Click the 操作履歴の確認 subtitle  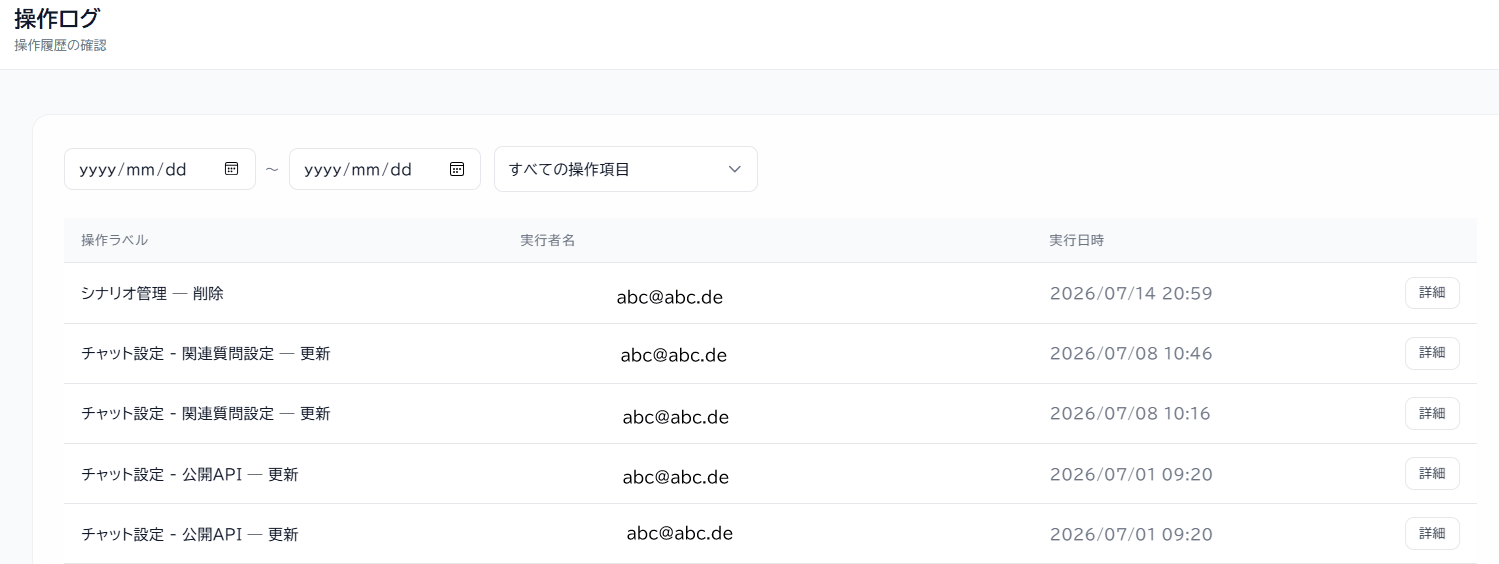coord(60,46)
